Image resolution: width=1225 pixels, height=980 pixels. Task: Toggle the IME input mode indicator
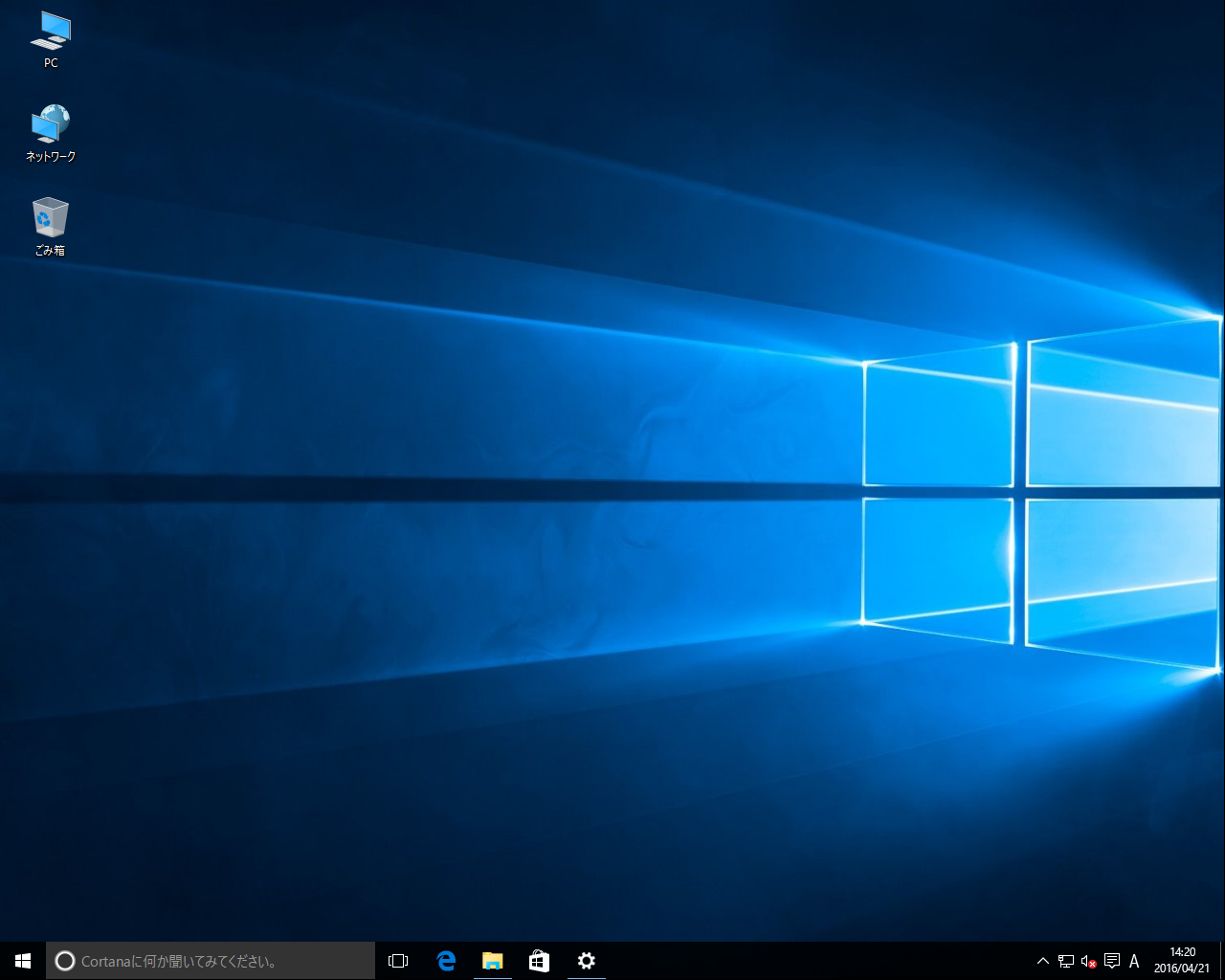1134,961
